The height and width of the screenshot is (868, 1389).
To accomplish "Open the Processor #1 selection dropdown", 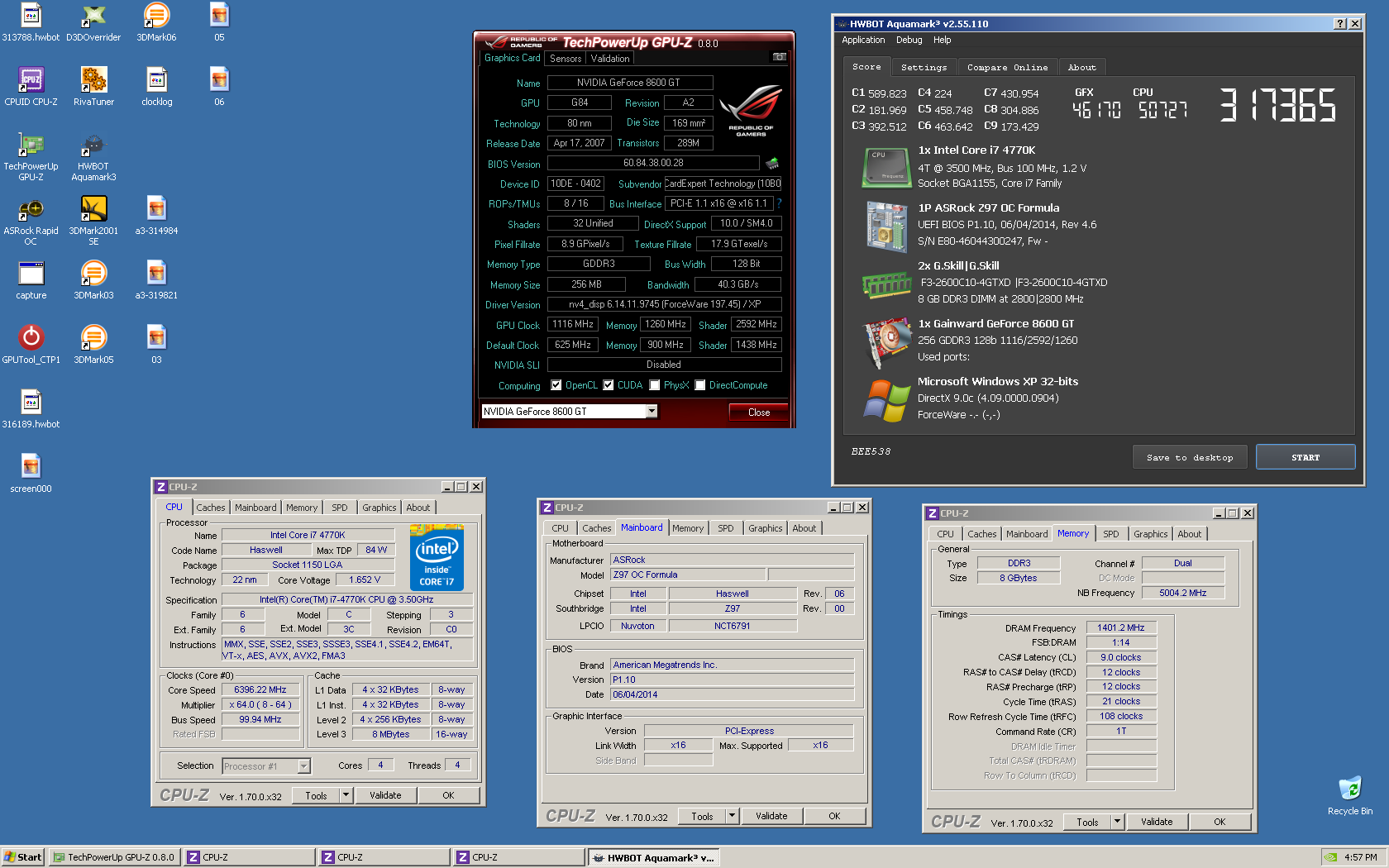I will coord(303,766).
